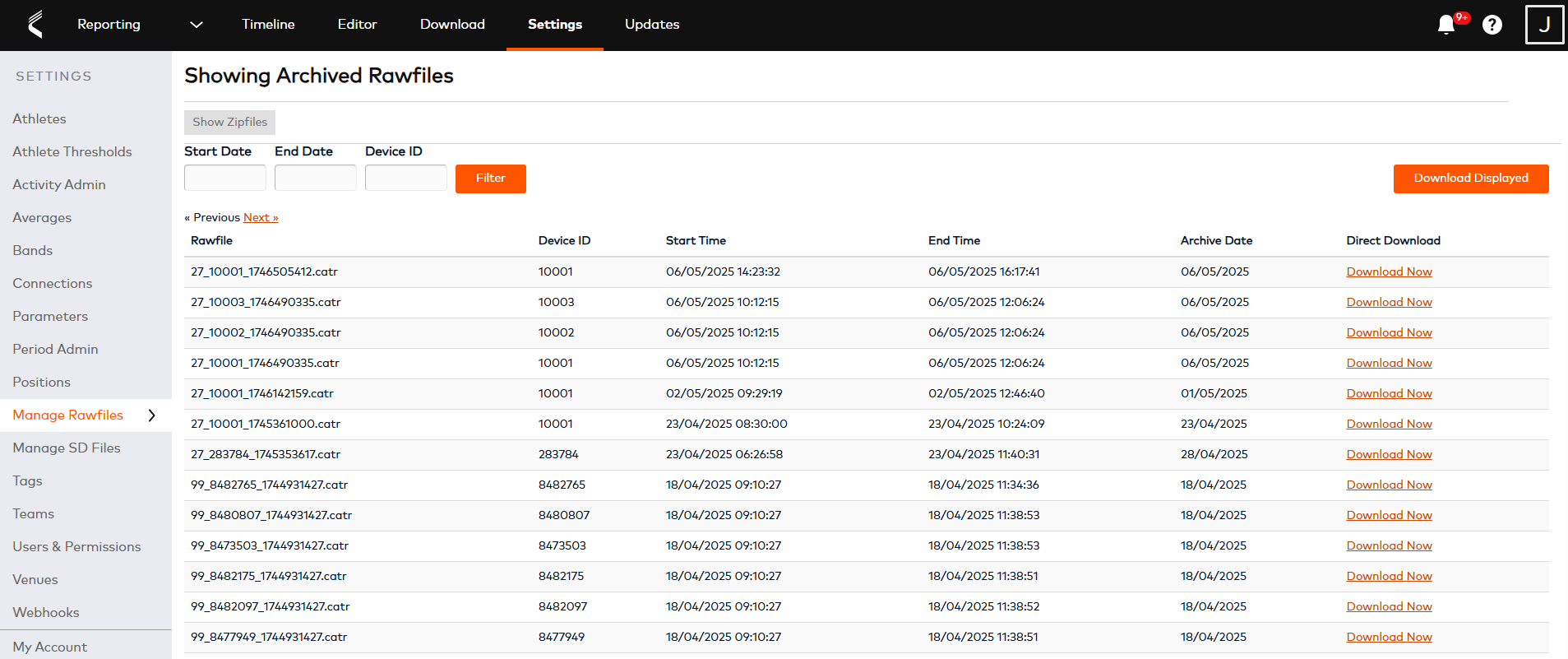Switch to the Timeline tab
The width and height of the screenshot is (1568, 659).
268,25
